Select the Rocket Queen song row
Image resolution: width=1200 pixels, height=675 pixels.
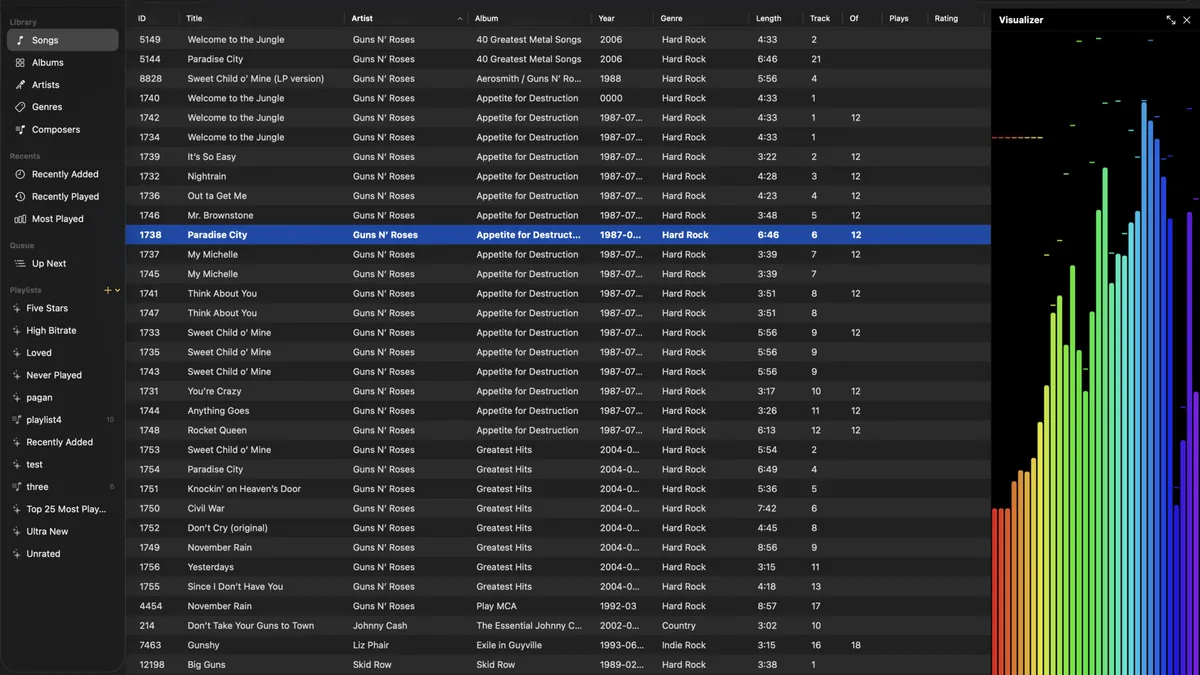(x=558, y=430)
